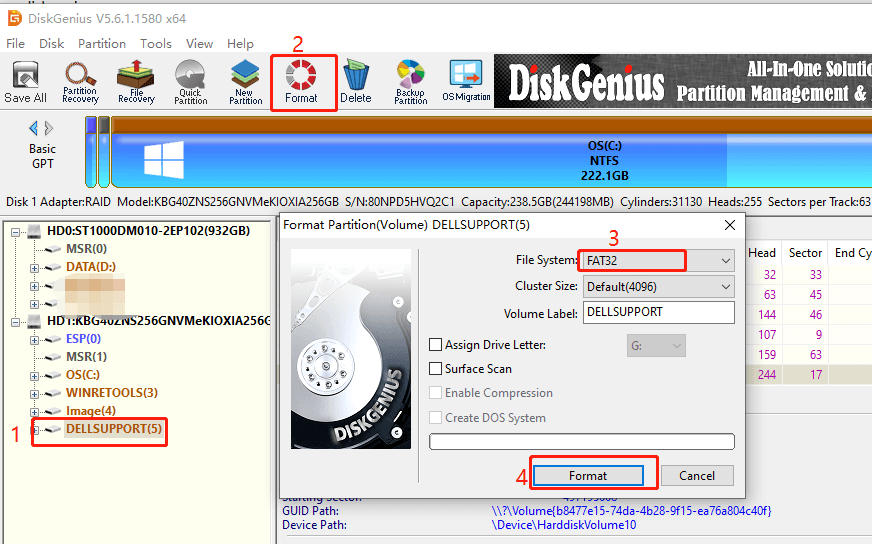This screenshot has height=544, width=872.
Task: Click the Save All toolbar icon
Action: tap(25, 82)
